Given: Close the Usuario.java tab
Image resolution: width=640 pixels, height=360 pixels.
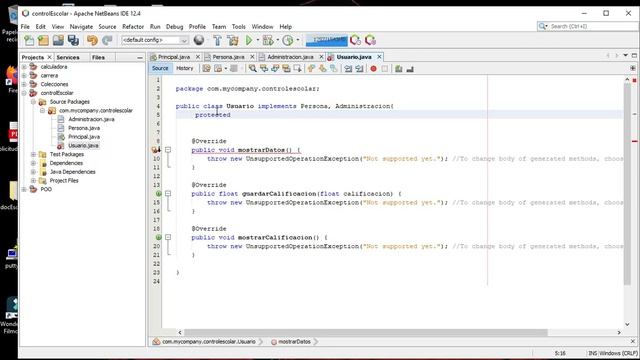Looking at the screenshot, I should pyautogui.click(x=379, y=57).
